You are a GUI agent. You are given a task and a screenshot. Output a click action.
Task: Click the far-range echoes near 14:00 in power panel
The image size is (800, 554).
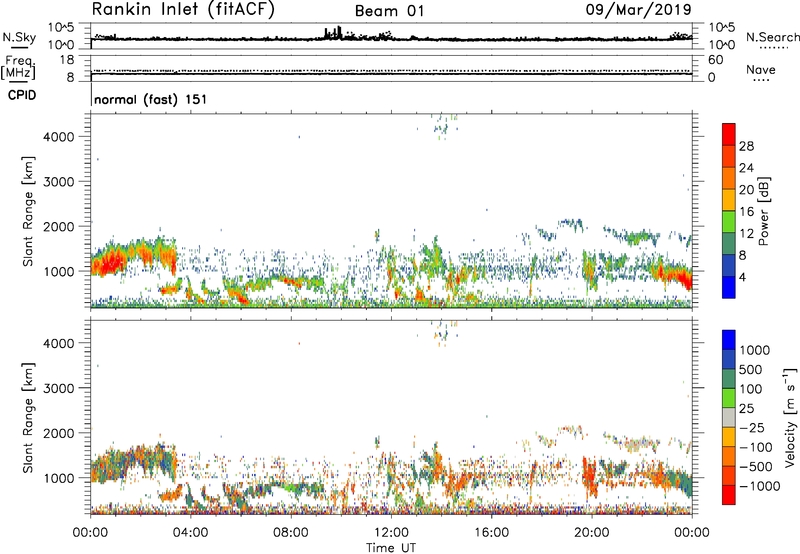pyautogui.click(x=444, y=126)
